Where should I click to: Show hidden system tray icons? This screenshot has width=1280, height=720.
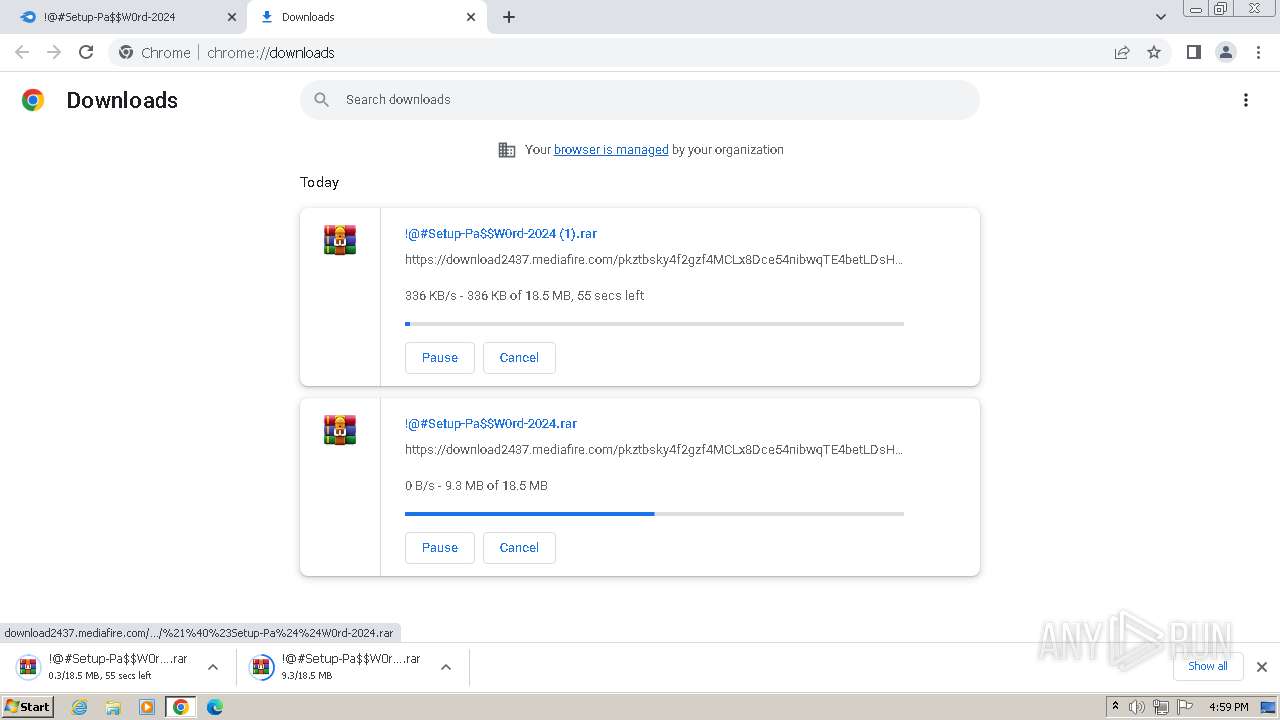point(1115,706)
